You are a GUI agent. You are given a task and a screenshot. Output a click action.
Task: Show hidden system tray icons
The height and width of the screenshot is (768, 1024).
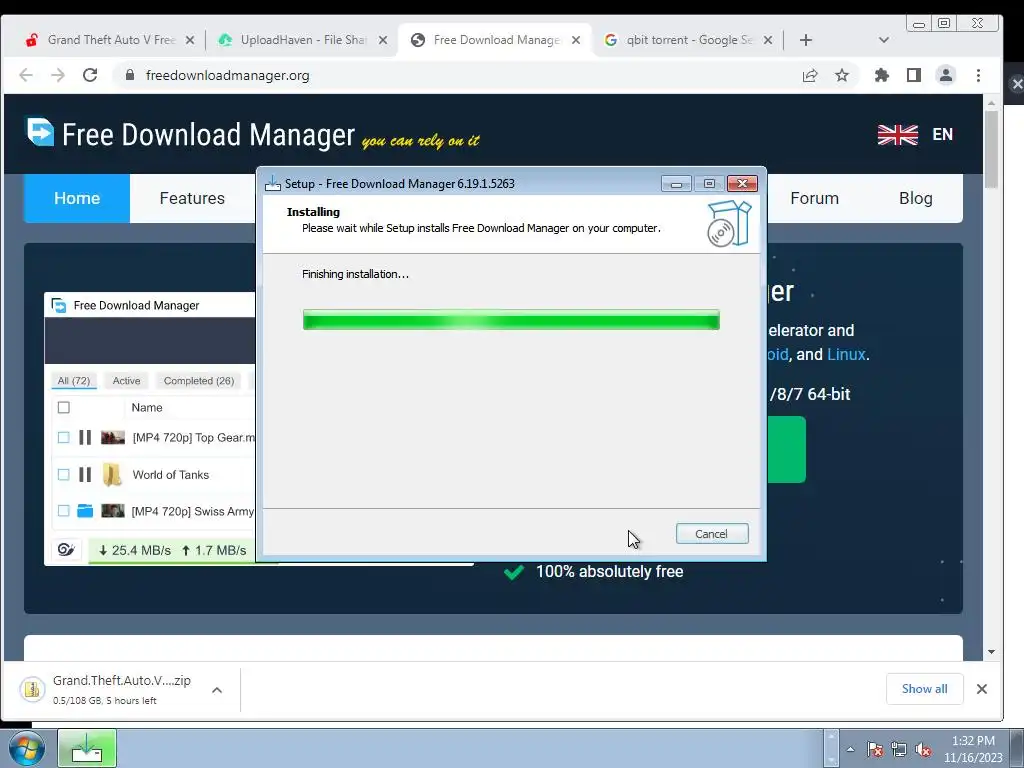click(850, 750)
